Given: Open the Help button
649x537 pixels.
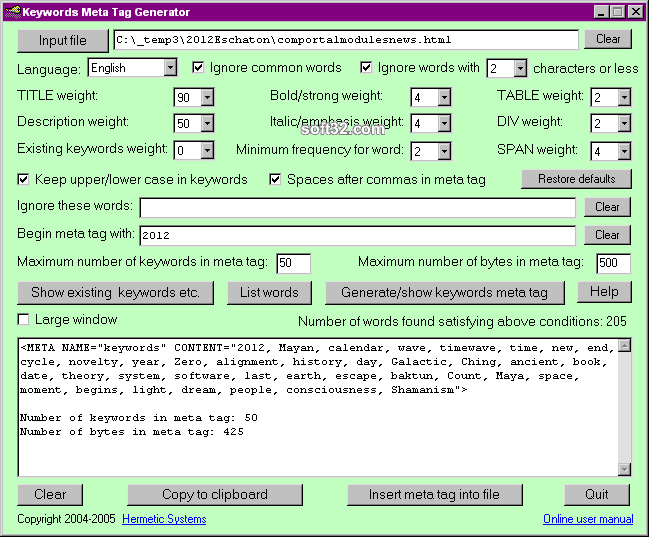Looking at the screenshot, I should coord(604,291).
